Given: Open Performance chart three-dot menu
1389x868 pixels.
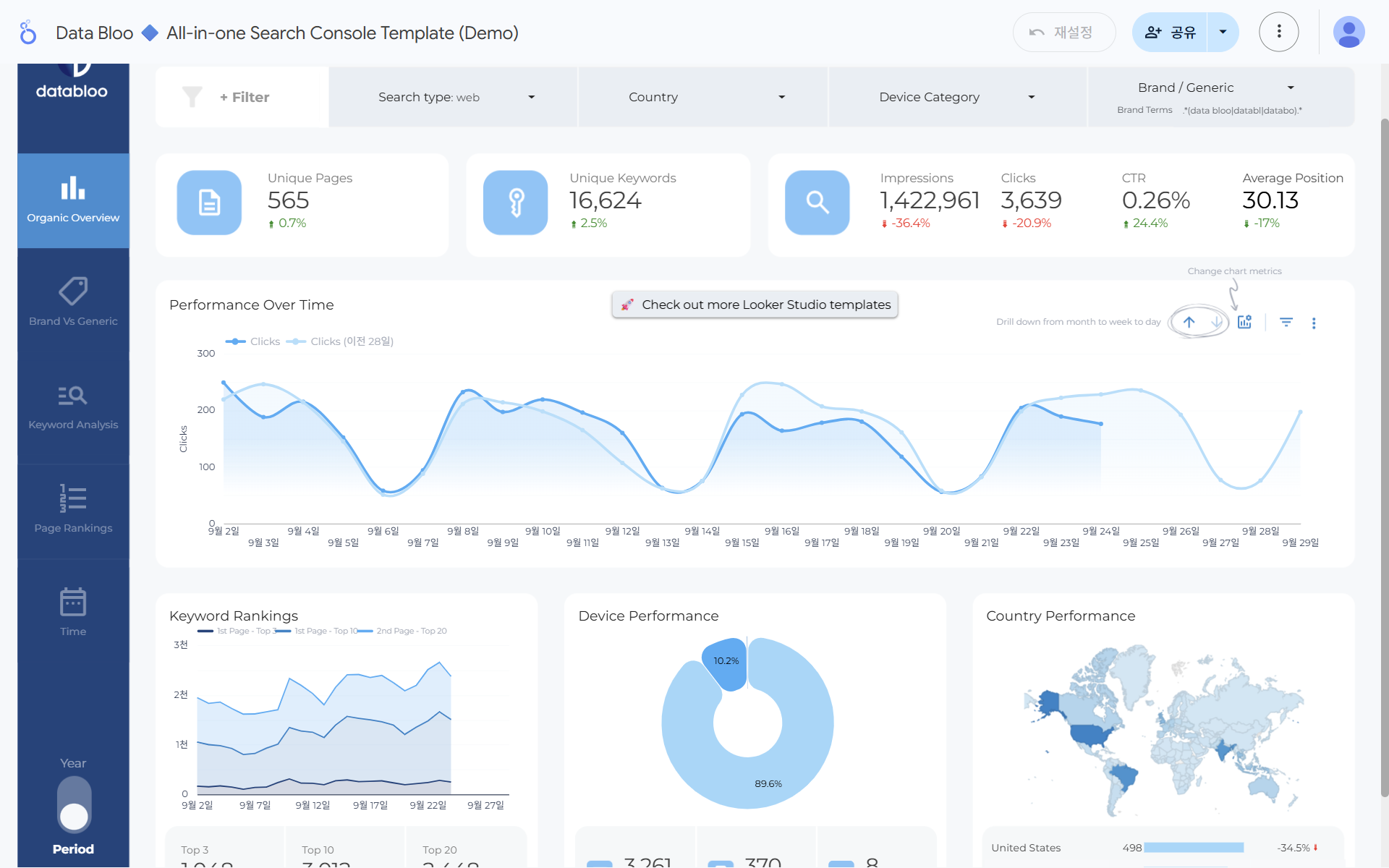Looking at the screenshot, I should pos(1314,323).
